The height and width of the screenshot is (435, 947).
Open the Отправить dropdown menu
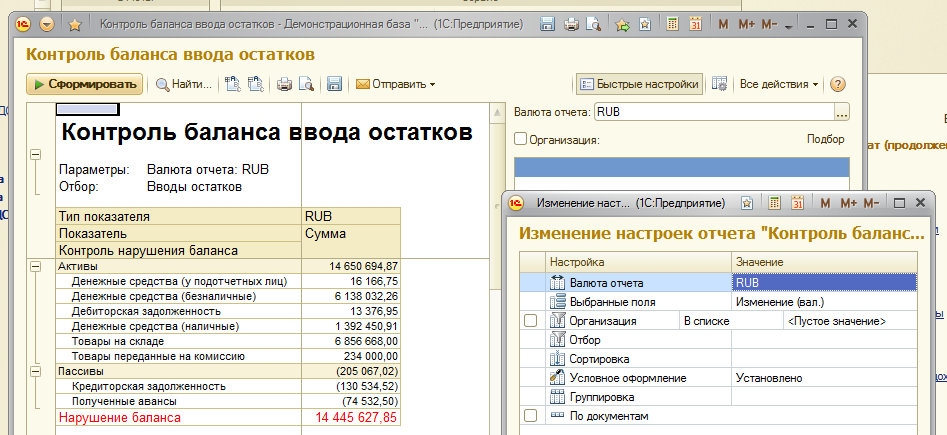(396, 85)
